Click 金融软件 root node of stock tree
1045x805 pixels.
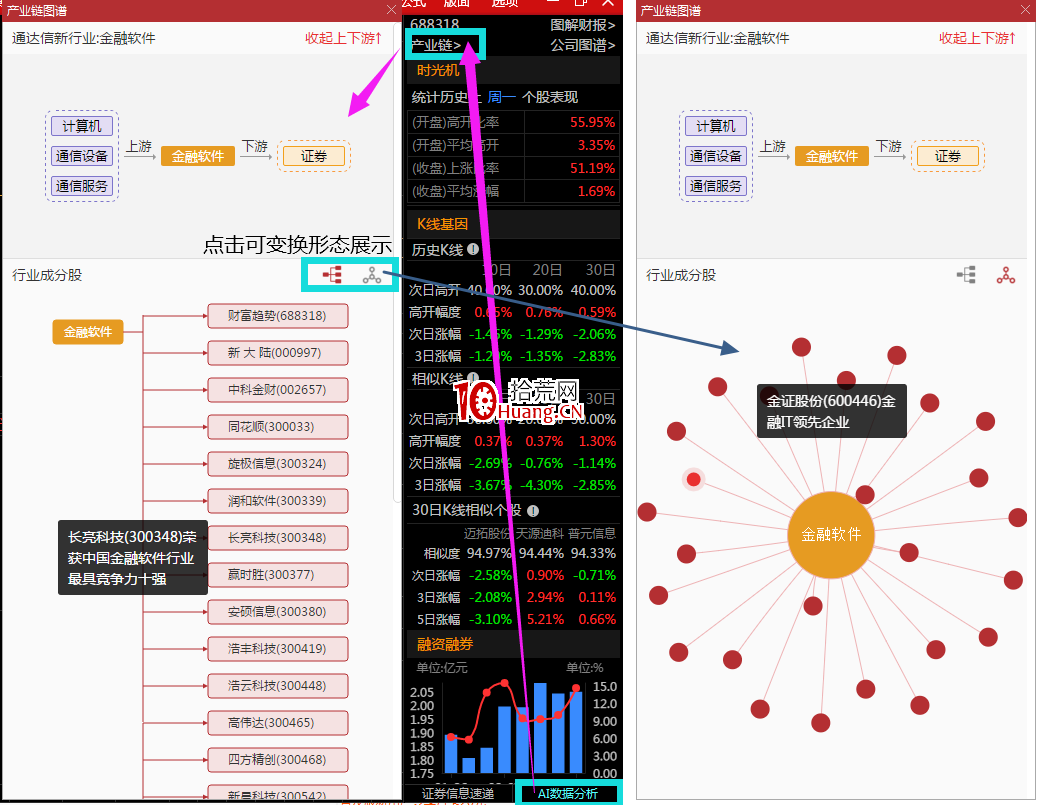[88, 332]
